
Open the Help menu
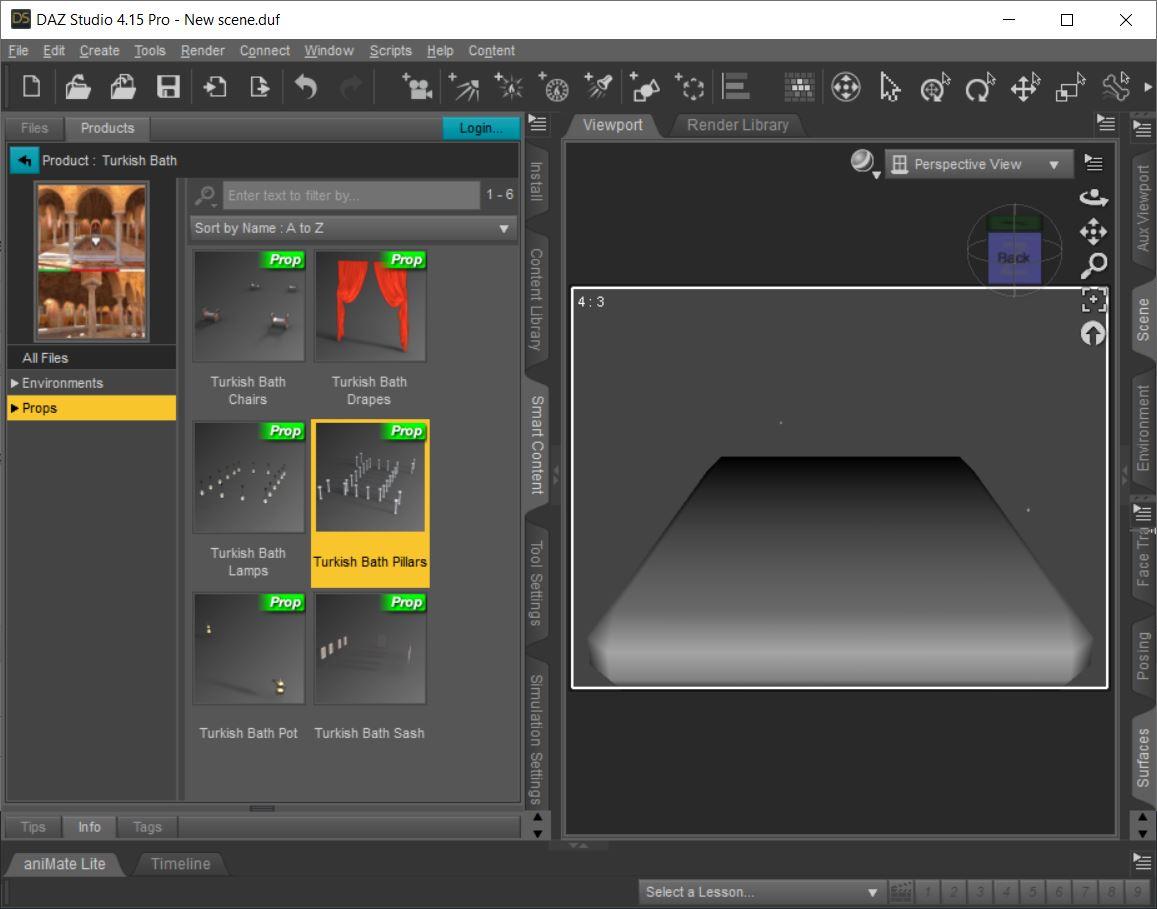click(440, 50)
